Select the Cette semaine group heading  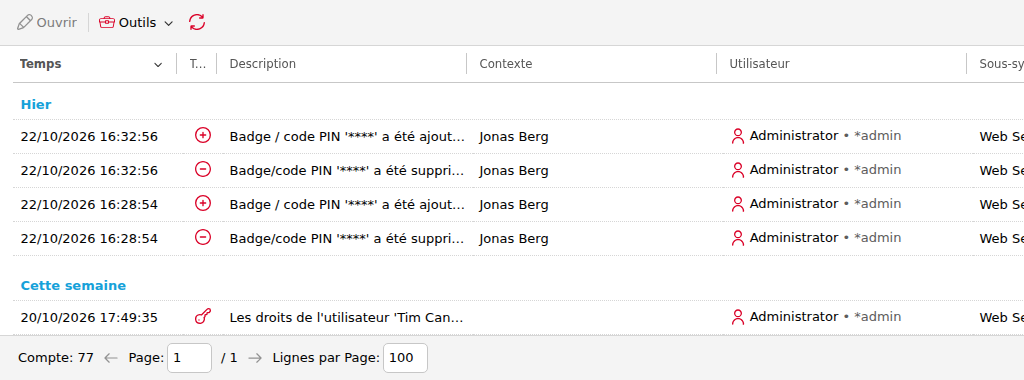point(73,286)
